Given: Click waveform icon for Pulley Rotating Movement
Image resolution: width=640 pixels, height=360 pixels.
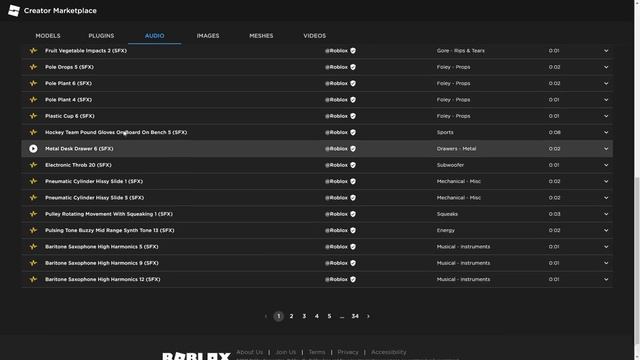Looking at the screenshot, I should 33,214.
